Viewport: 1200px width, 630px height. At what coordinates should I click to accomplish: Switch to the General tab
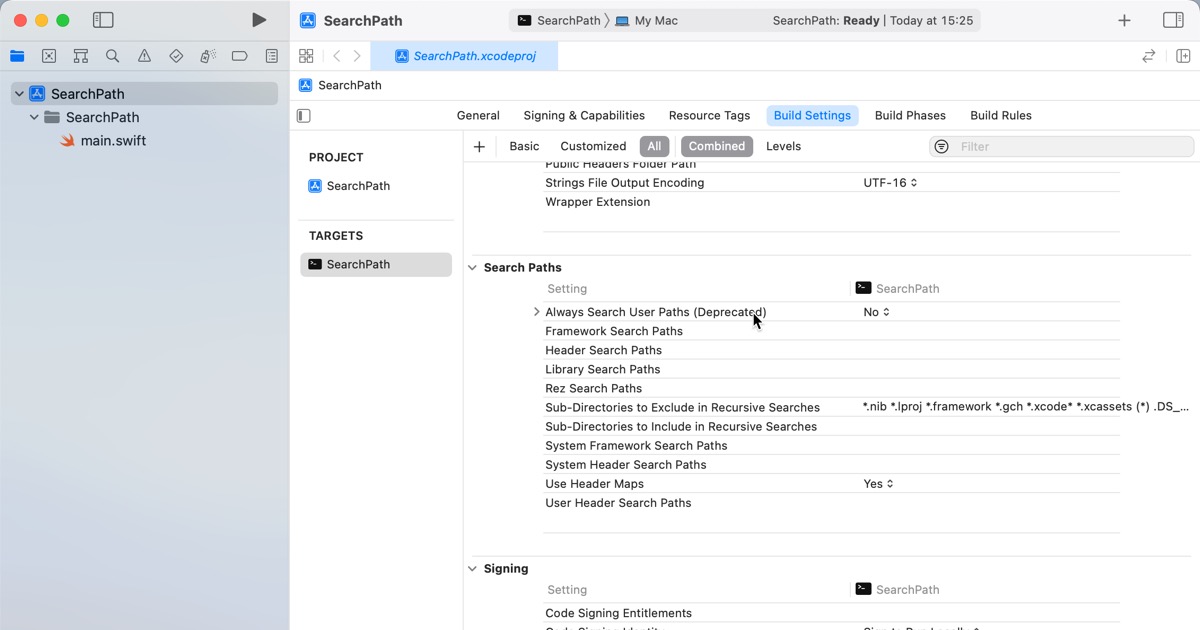[x=478, y=116]
